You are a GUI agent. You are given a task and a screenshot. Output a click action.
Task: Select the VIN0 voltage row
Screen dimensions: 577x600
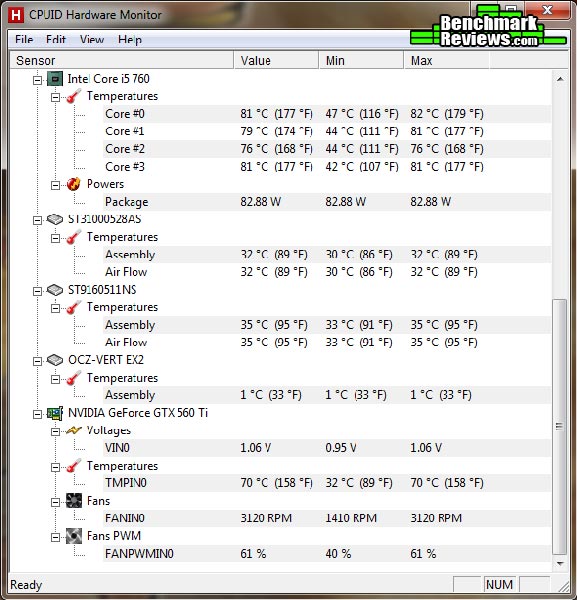coord(327,448)
